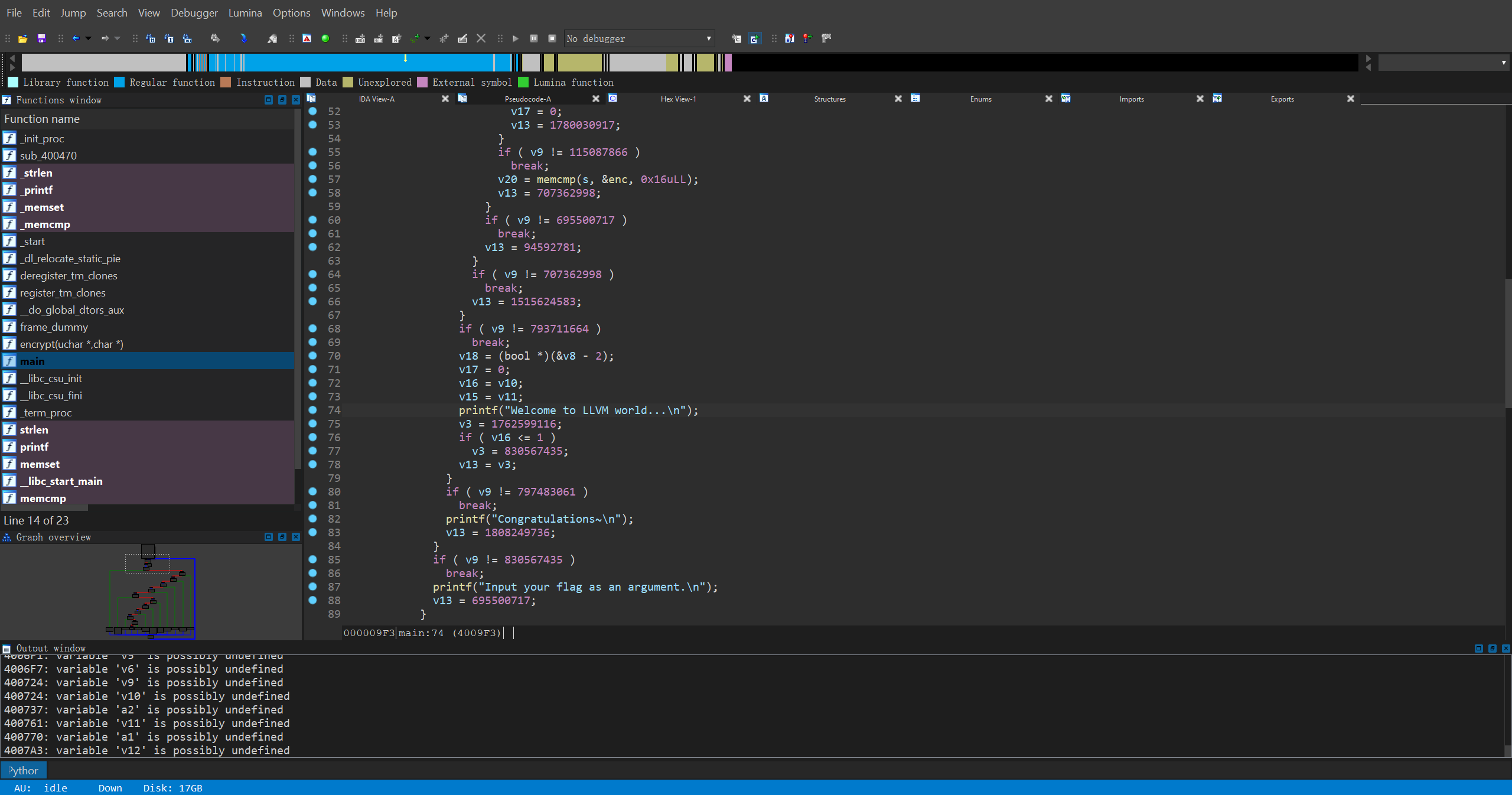Open the No debugger dropdown
The width and height of the screenshot is (1512, 795).
point(708,38)
